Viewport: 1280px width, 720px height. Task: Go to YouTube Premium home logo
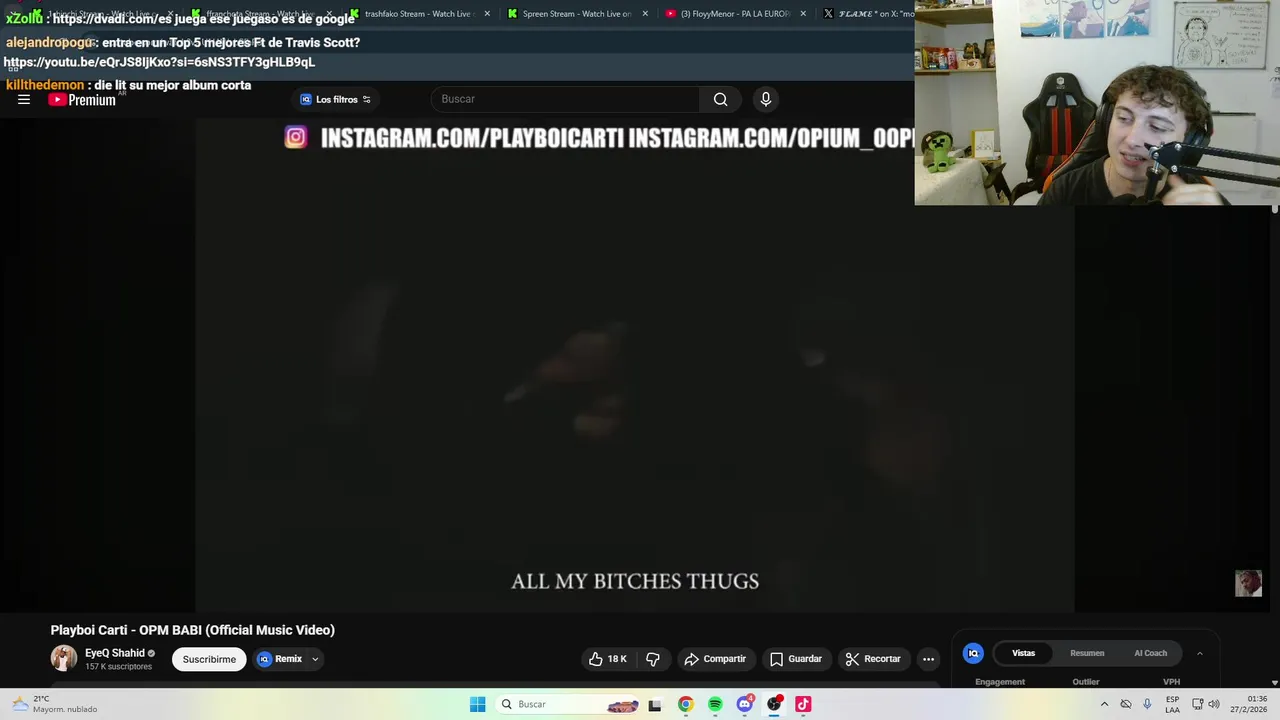82,99
